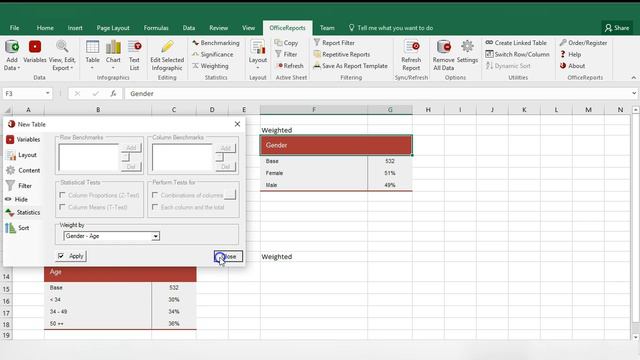
Task: Toggle Combinations of columns checkbox
Action: click(155, 195)
